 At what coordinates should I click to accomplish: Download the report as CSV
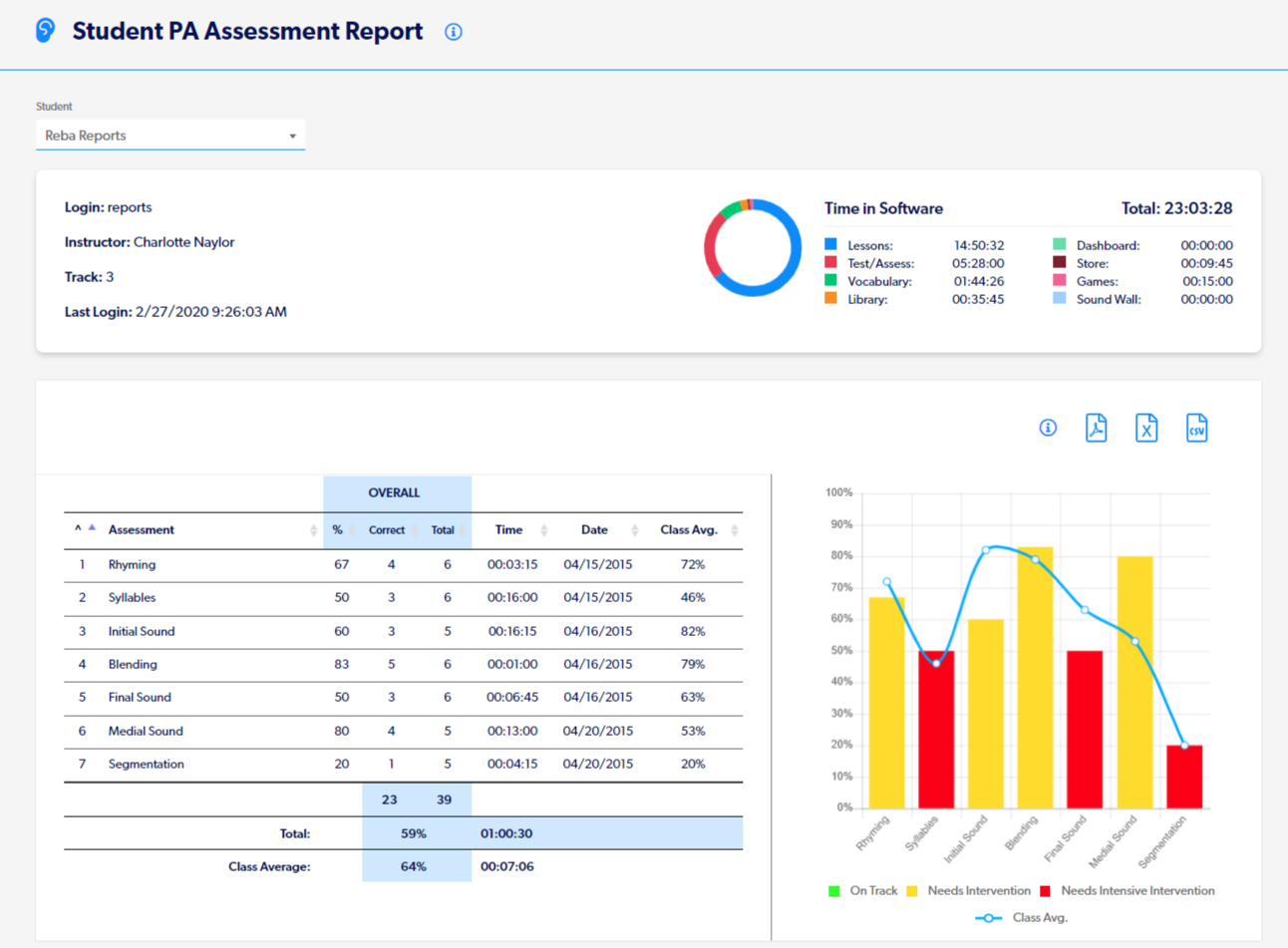point(1196,428)
